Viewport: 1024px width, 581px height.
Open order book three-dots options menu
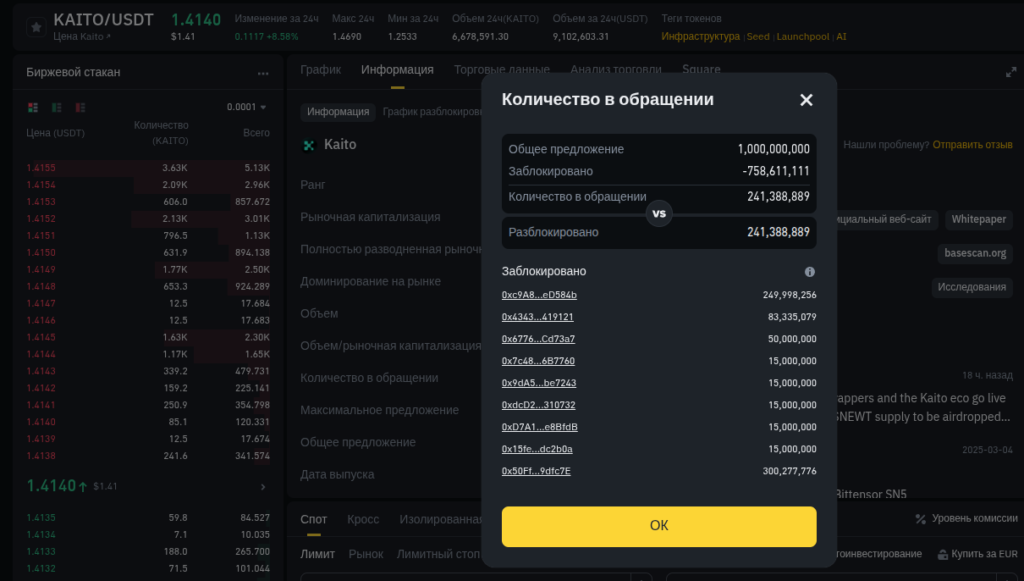(263, 73)
